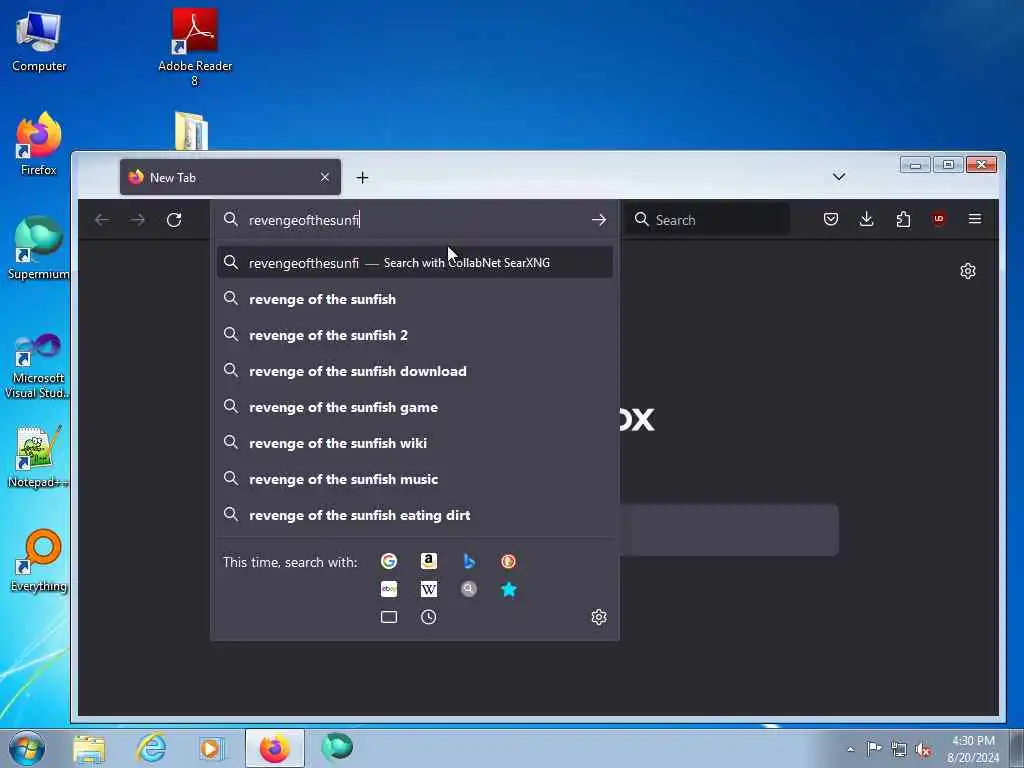Open the Computer desktop icon
1024x768 pixels.
pos(39,42)
